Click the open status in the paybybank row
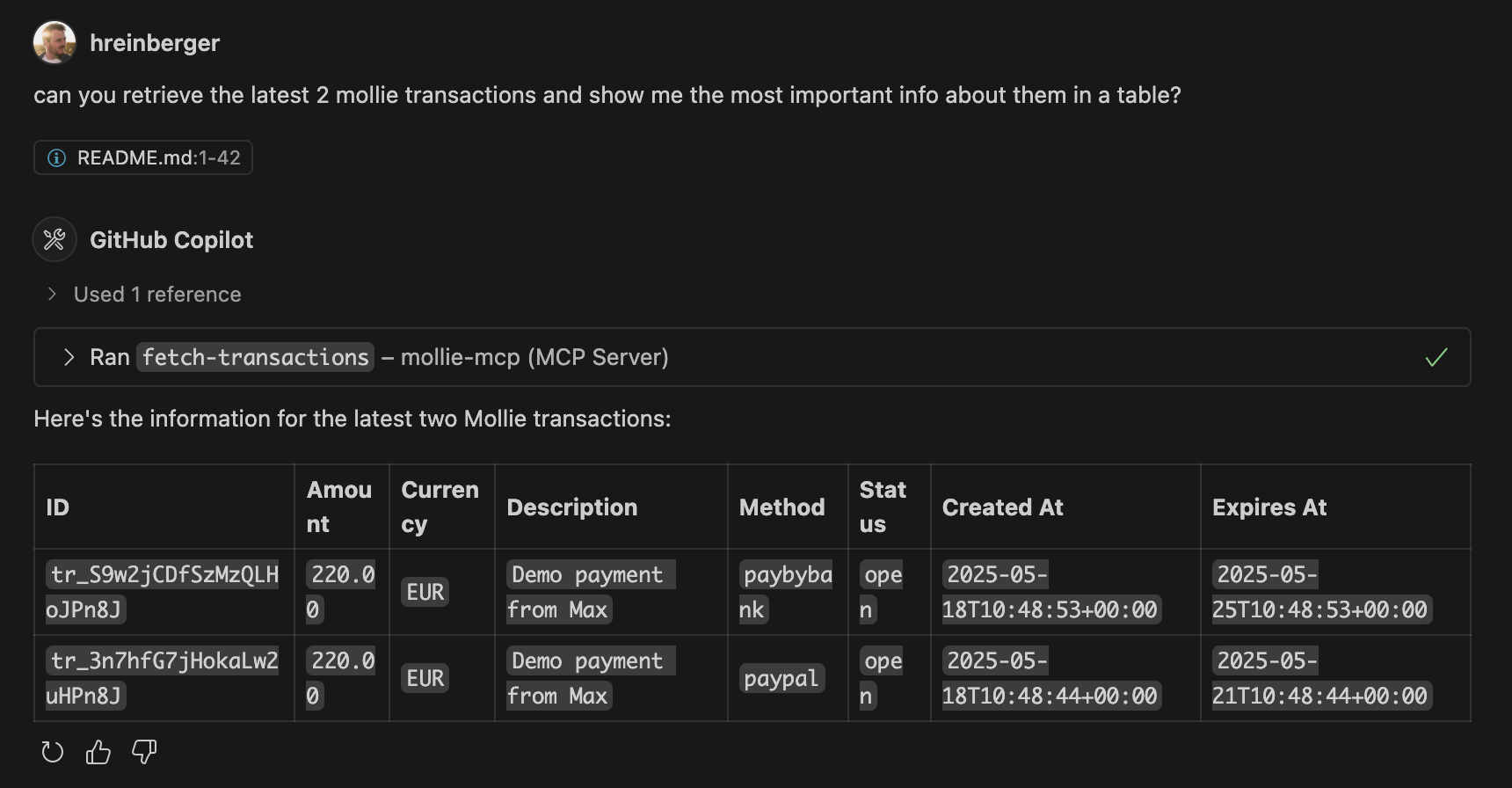 coord(882,592)
